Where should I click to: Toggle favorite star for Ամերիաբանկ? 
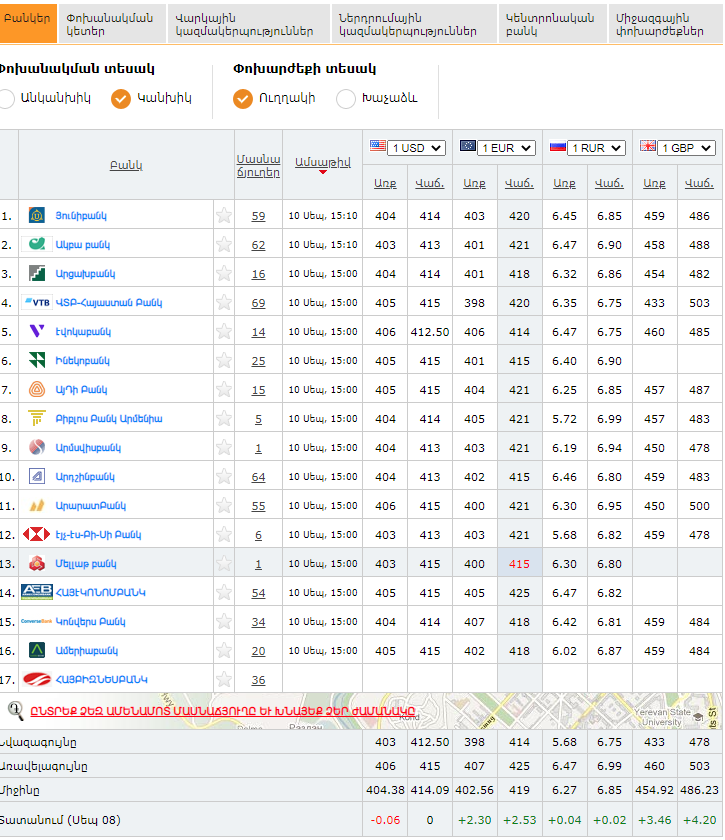click(224, 650)
